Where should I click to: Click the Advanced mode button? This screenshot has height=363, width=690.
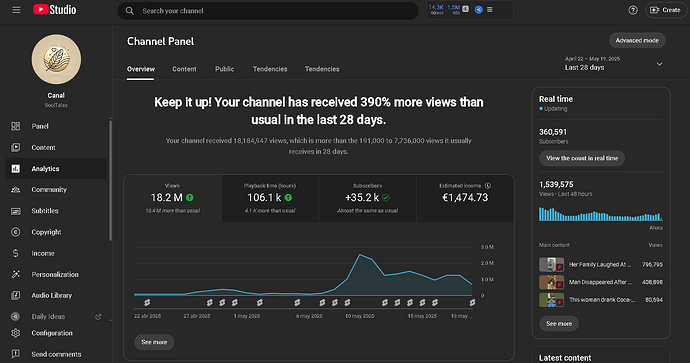click(637, 40)
